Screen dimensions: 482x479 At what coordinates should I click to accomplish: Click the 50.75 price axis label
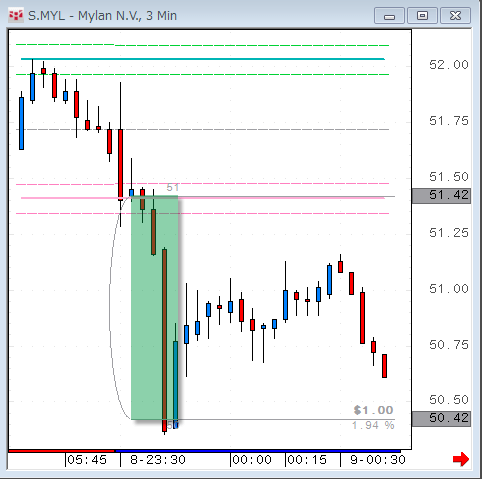coord(449,345)
